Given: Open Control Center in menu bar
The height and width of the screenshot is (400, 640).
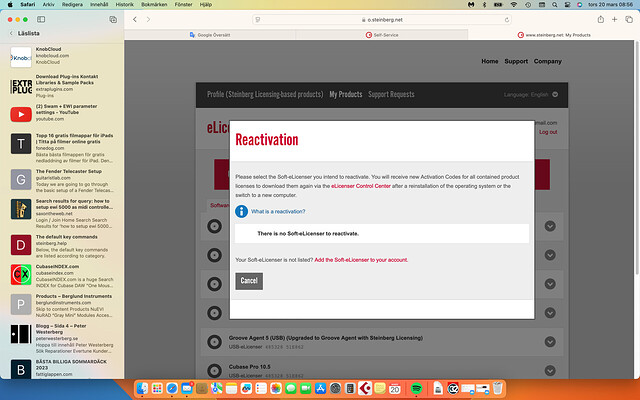Looking at the screenshot, I should tap(567, 4).
